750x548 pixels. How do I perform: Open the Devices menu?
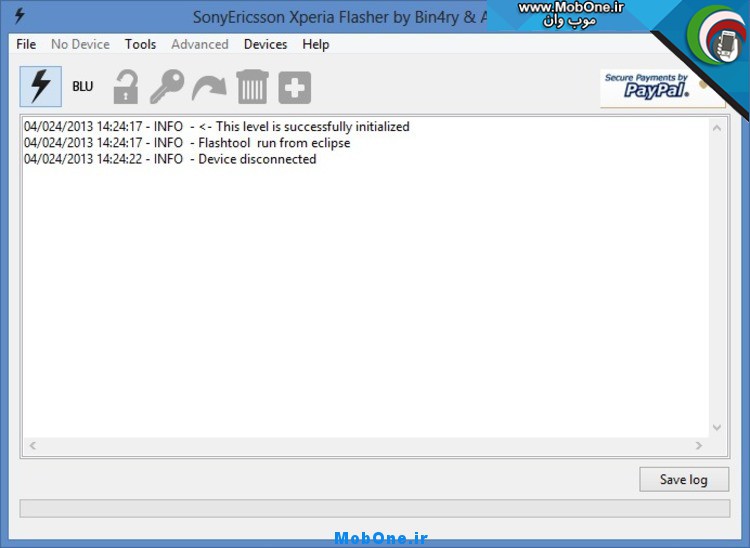(x=265, y=44)
